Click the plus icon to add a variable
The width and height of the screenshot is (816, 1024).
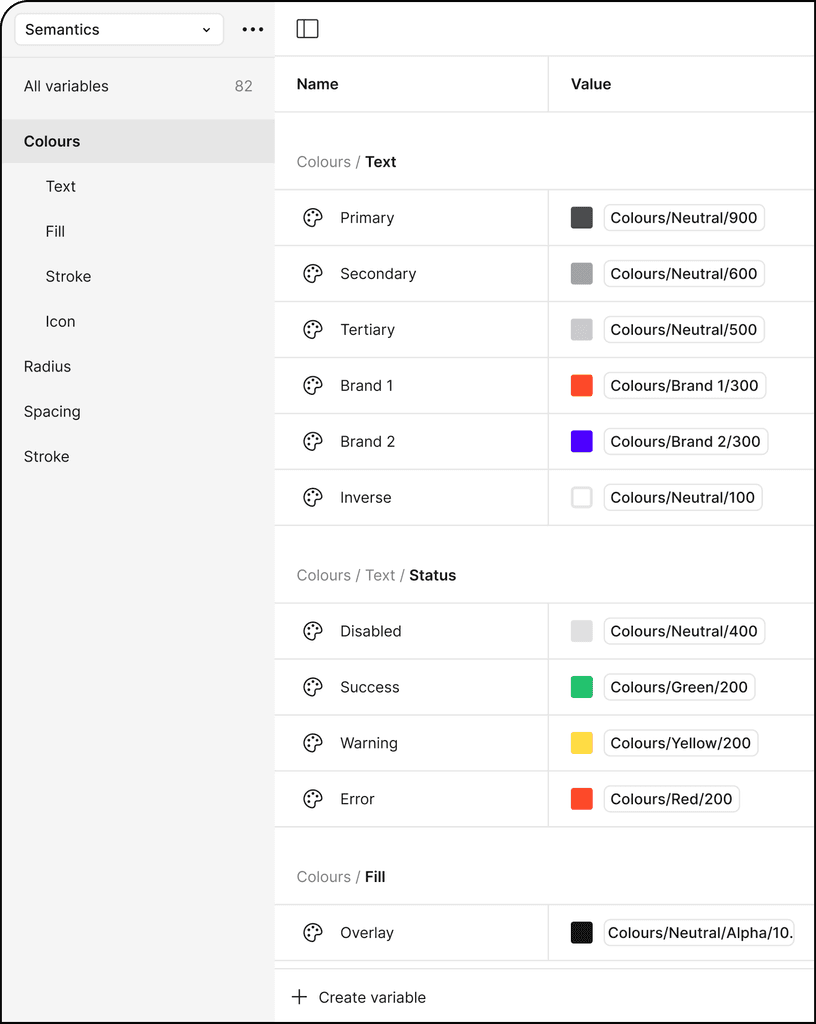coord(299,996)
